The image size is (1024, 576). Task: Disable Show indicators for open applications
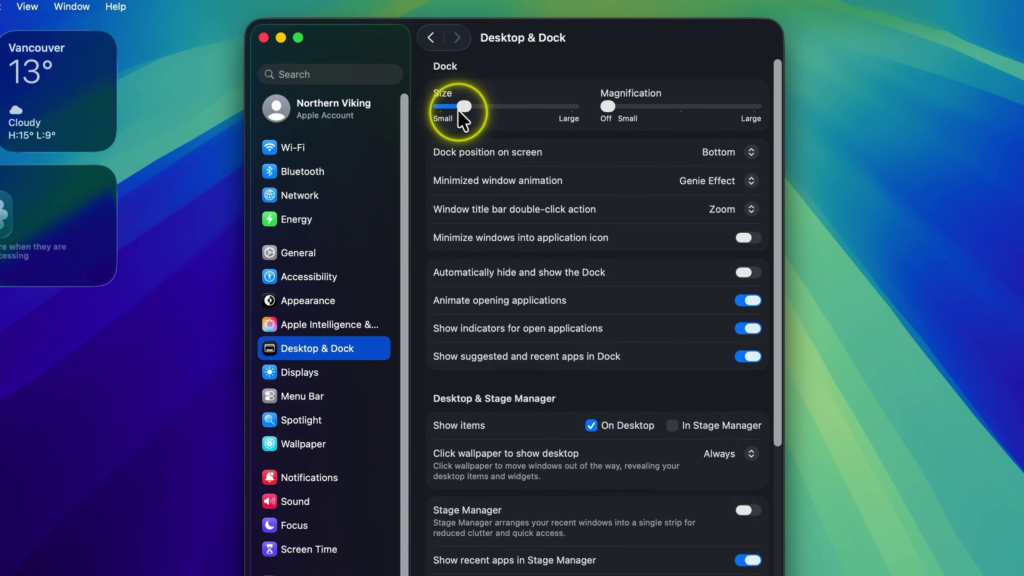coord(748,328)
